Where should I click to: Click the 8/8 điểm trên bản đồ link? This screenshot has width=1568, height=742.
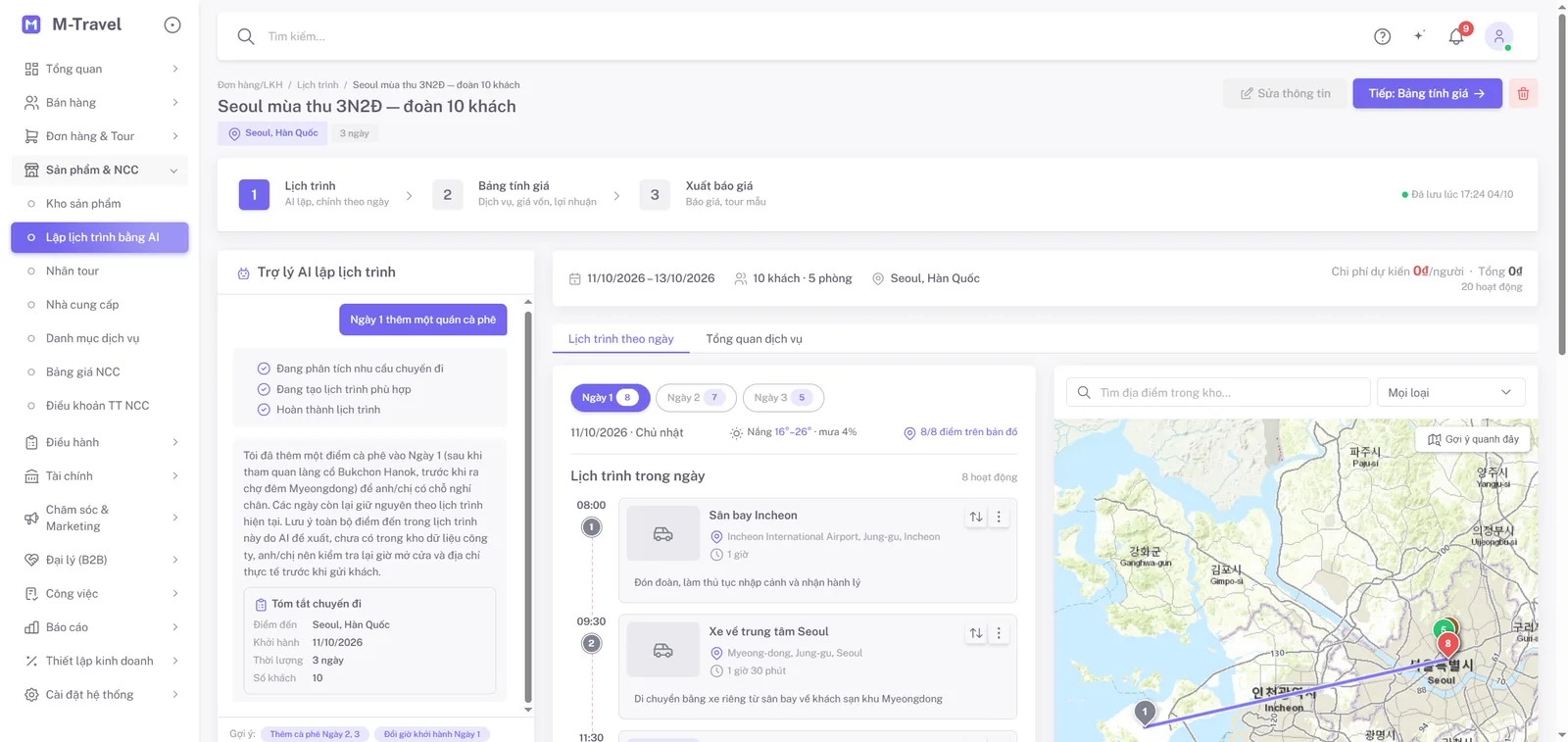960,432
